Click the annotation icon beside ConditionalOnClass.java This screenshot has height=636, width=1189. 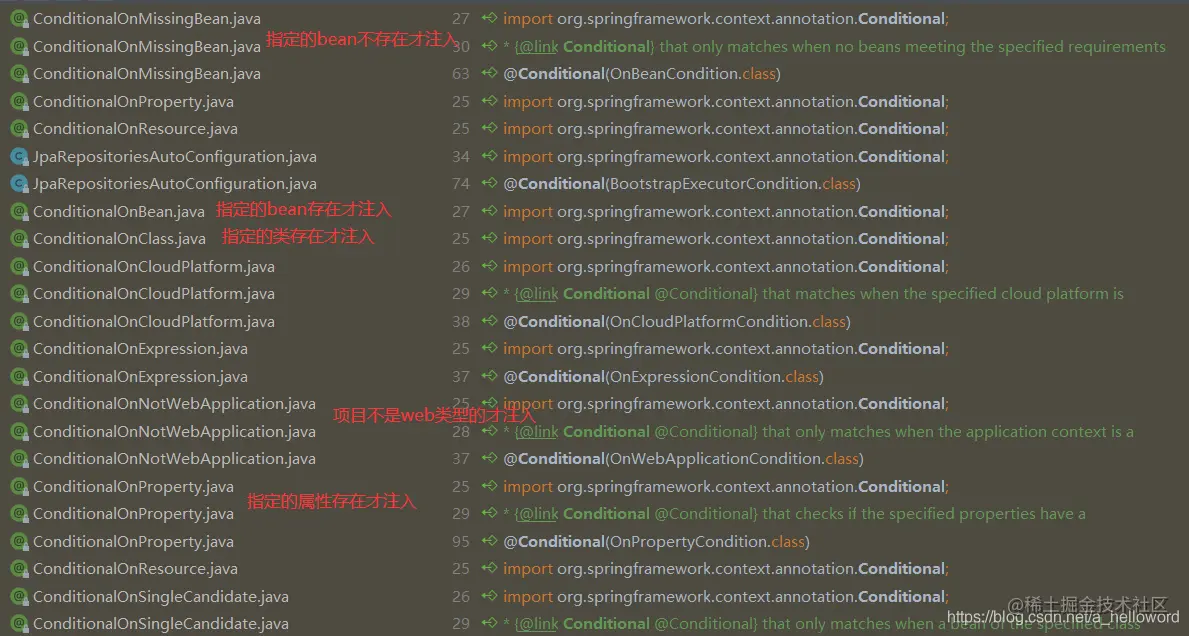(x=20, y=239)
